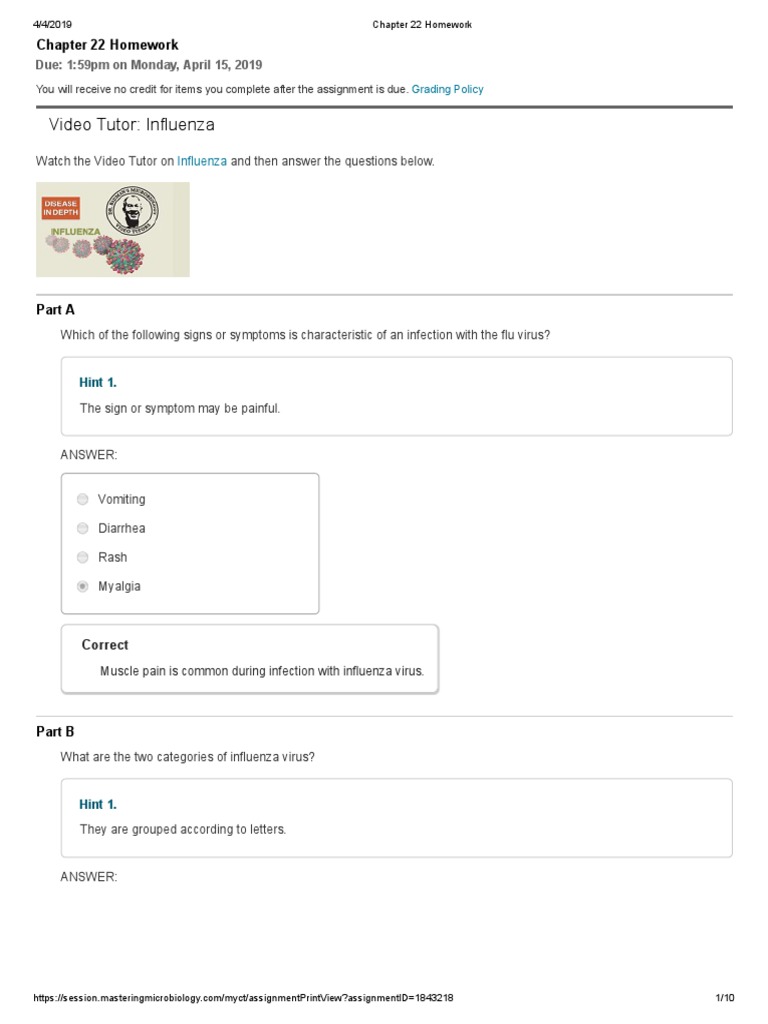Select the Diarrhea radio button

(x=83, y=528)
